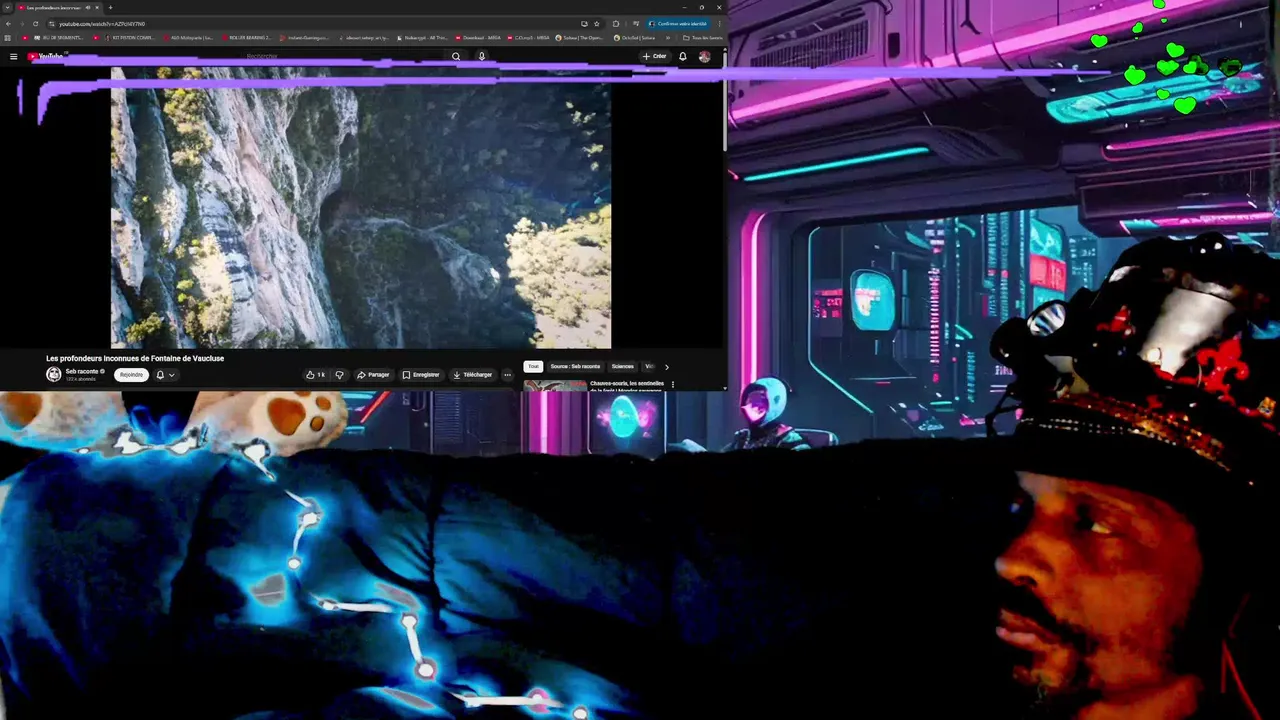Bookmark the page with the star icon
Image resolution: width=1280 pixels, height=720 pixels.
pos(597,24)
